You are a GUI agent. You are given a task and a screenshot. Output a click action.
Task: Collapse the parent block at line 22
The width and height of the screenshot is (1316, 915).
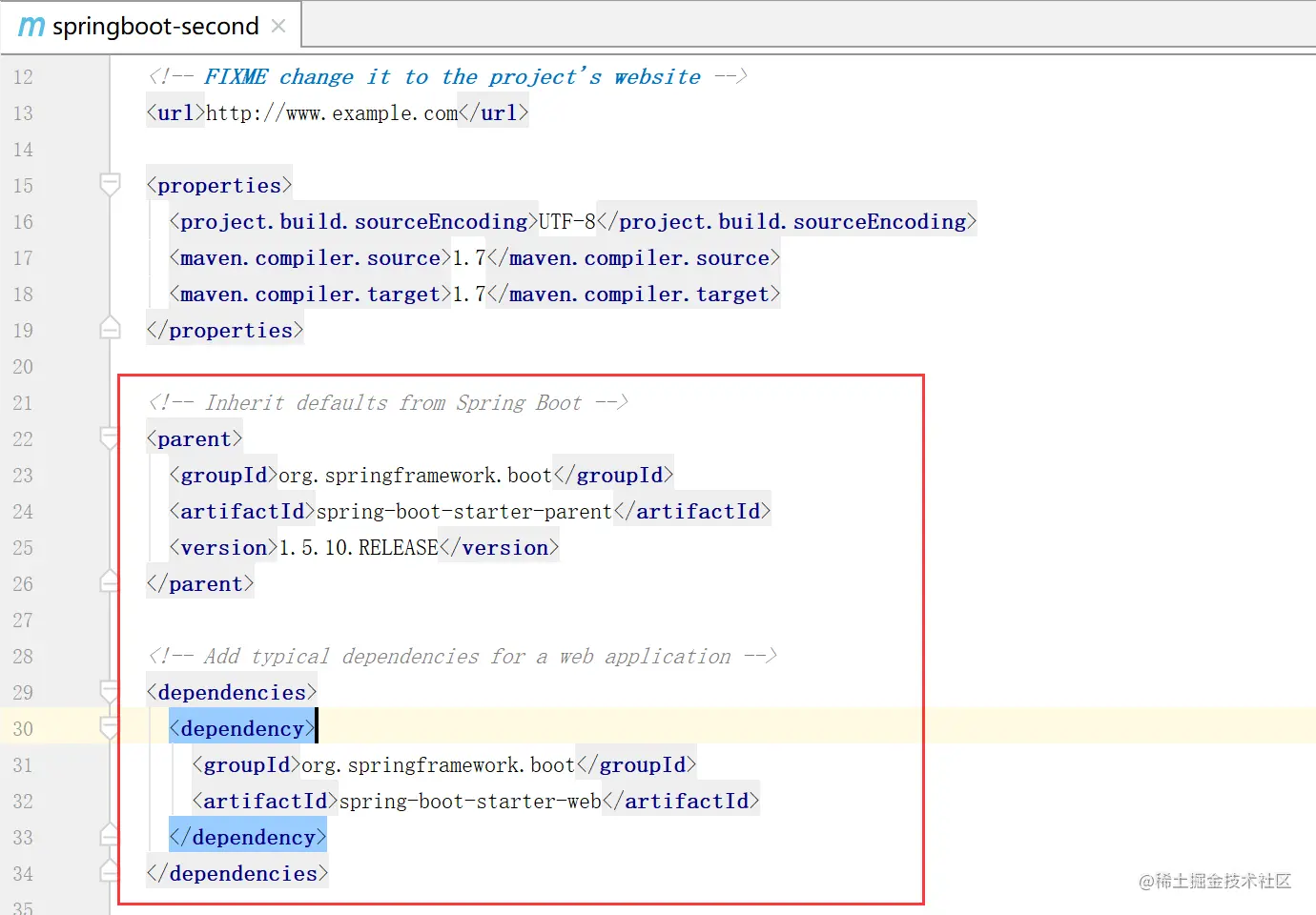110,437
